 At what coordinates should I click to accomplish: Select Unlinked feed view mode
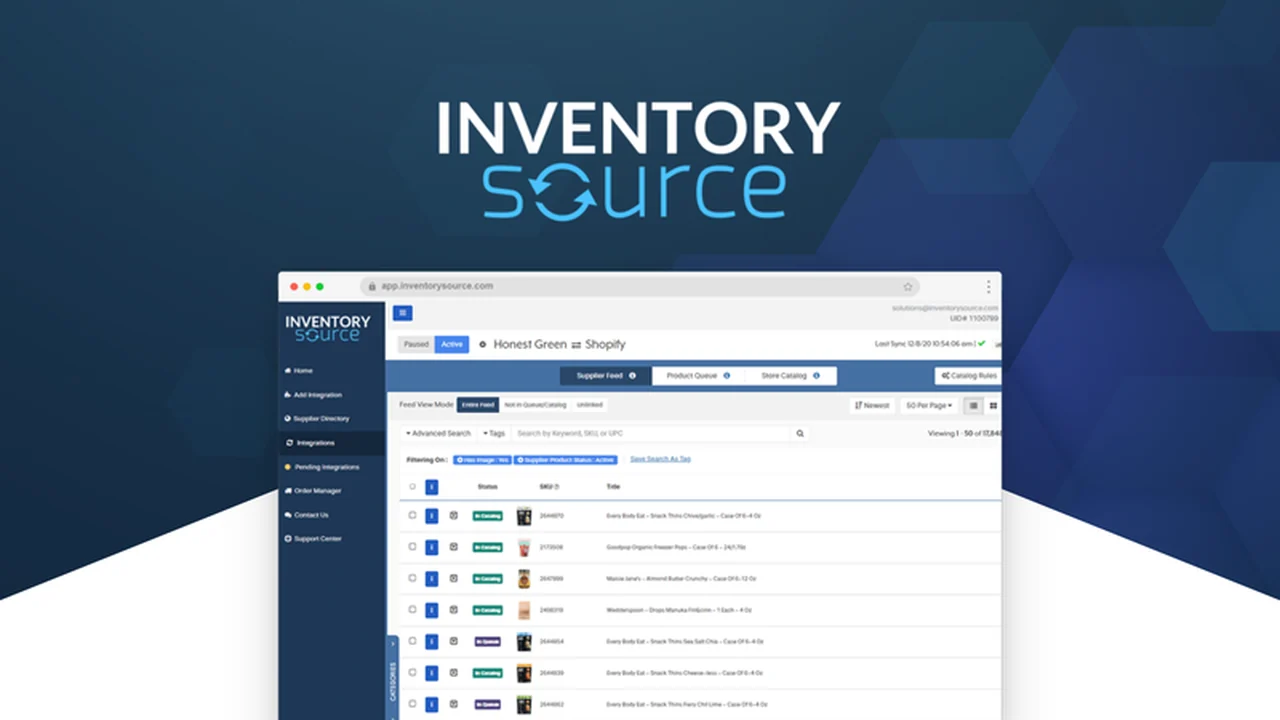click(589, 405)
